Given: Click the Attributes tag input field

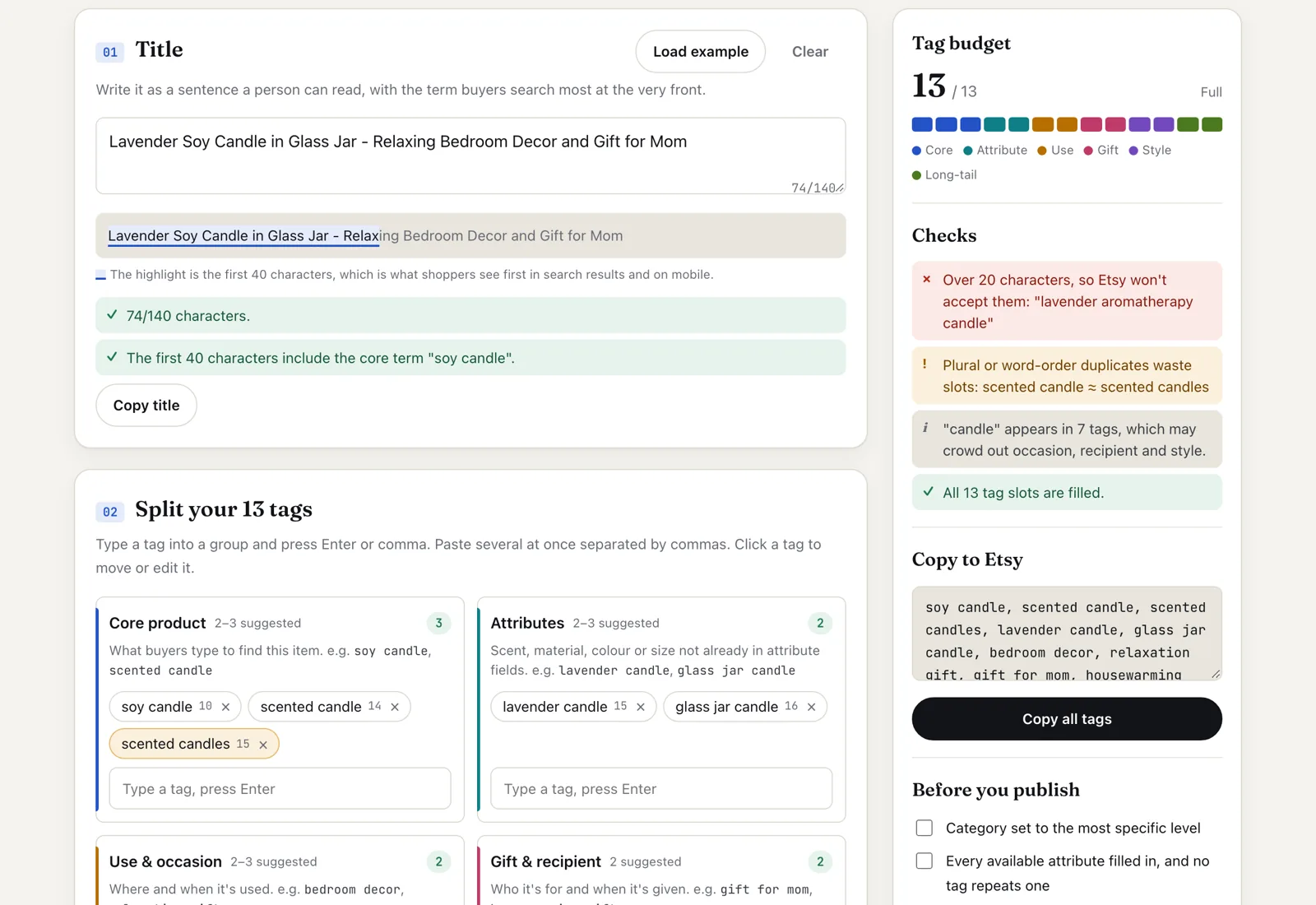Looking at the screenshot, I should [661, 789].
